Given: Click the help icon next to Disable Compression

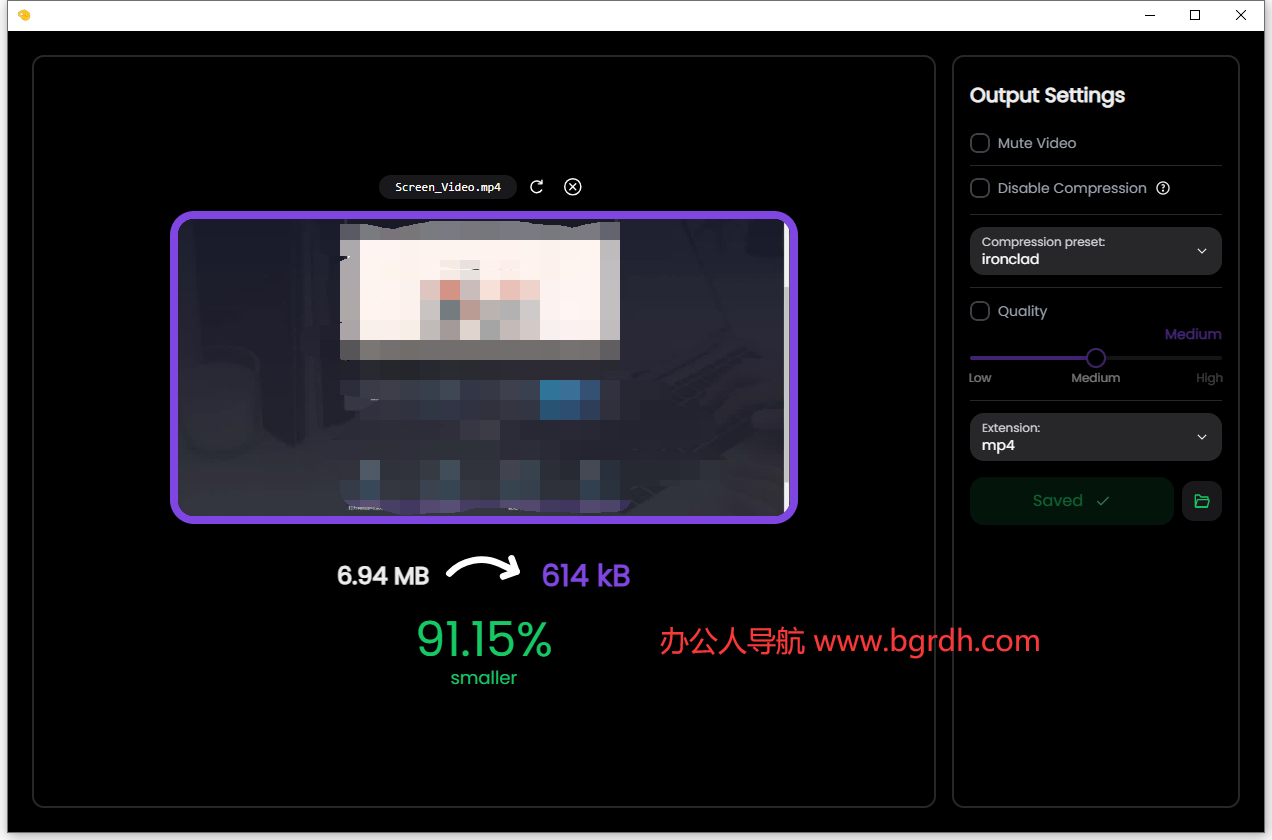Looking at the screenshot, I should pos(1163,188).
